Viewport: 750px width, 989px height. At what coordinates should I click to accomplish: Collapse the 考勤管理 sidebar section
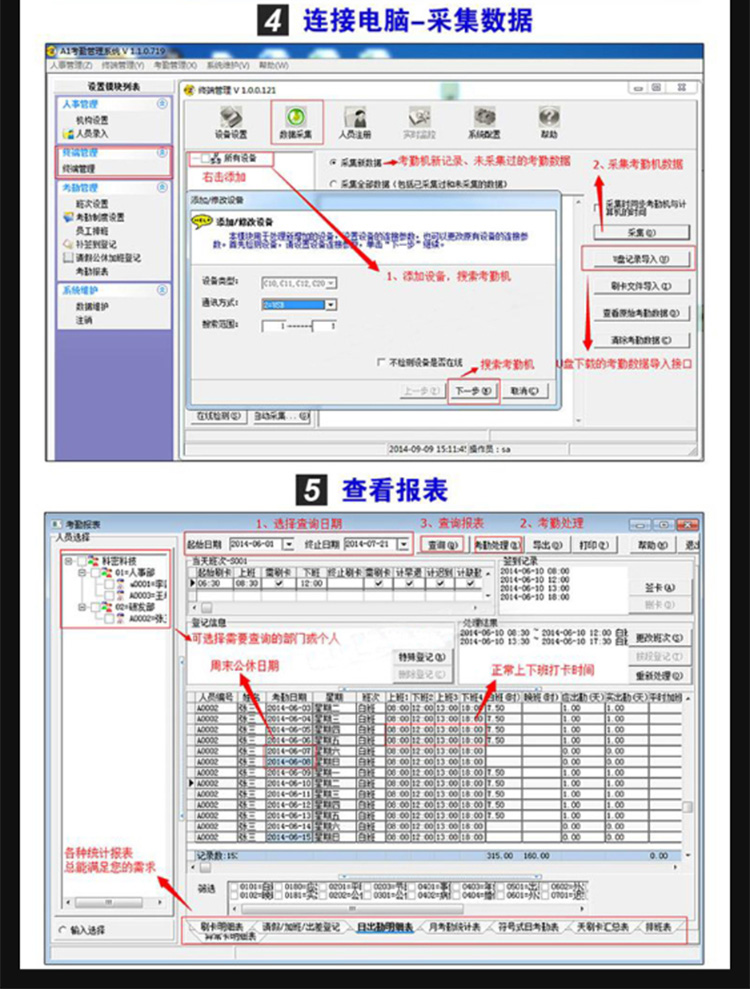(x=162, y=187)
